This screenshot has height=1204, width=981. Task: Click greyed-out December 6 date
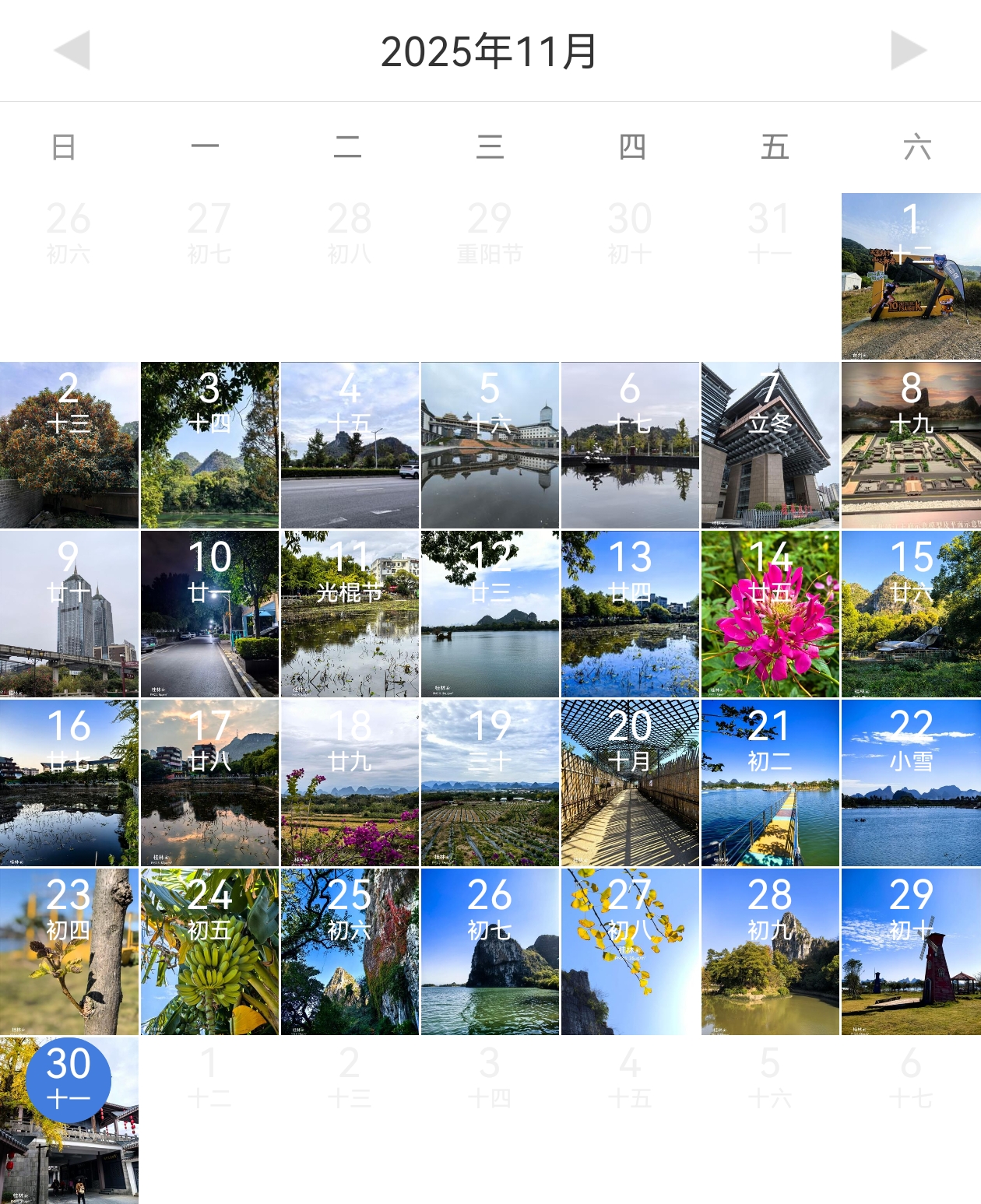(911, 1077)
